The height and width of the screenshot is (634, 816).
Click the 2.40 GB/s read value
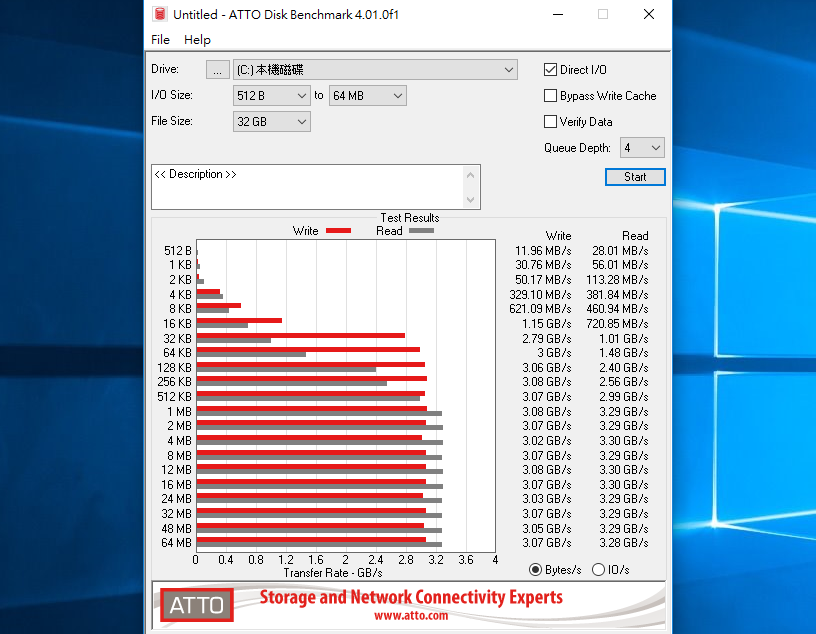[623, 368]
